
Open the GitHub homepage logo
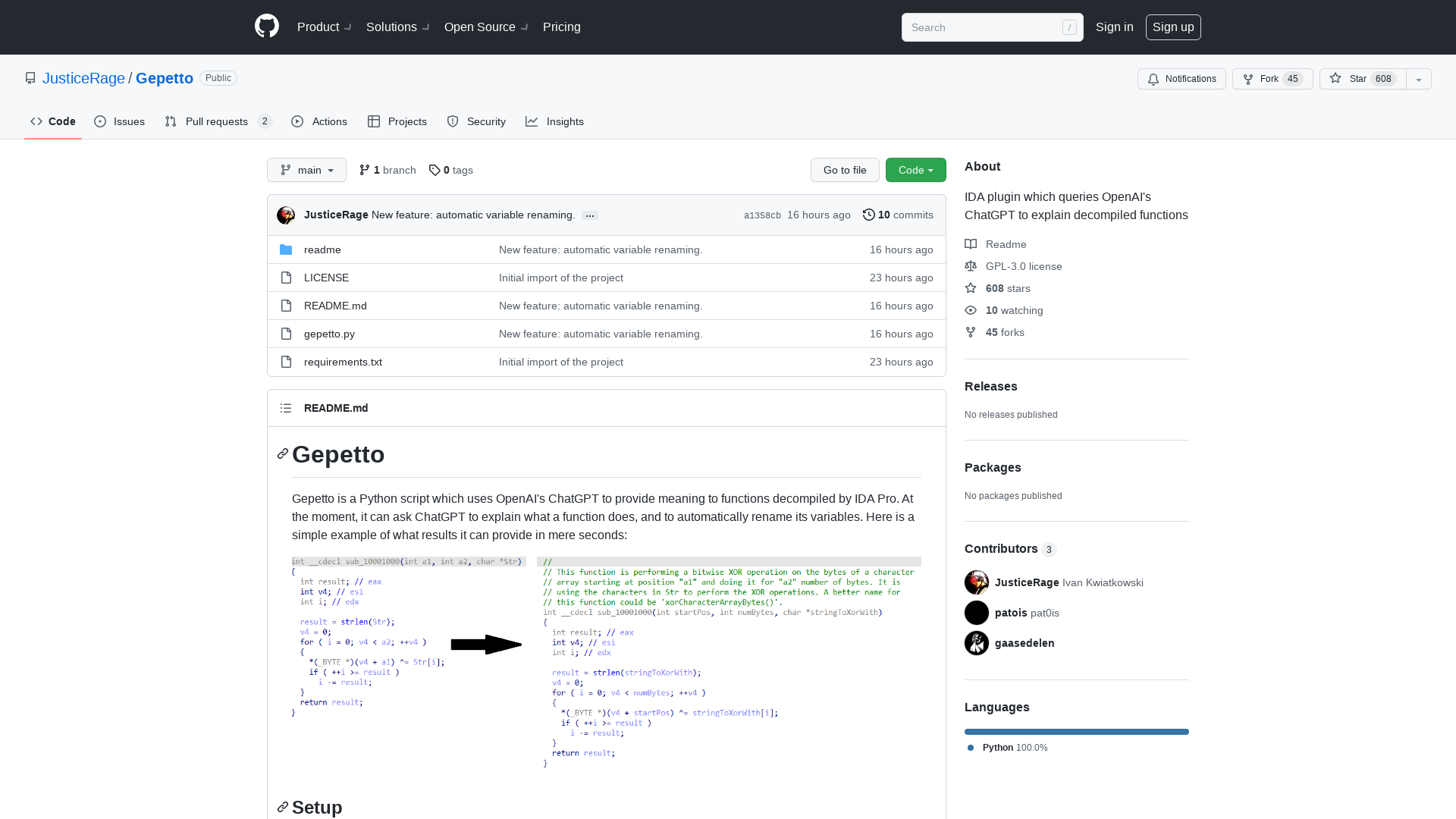(266, 26)
